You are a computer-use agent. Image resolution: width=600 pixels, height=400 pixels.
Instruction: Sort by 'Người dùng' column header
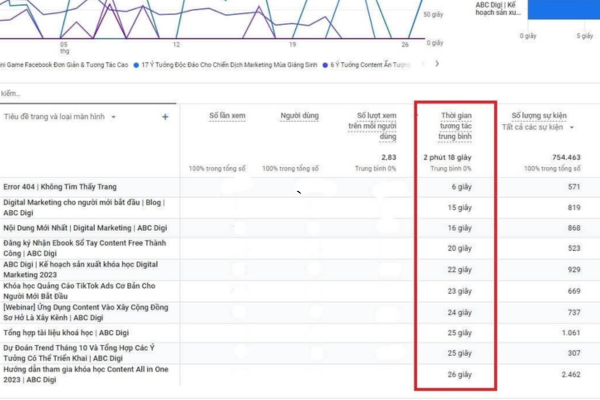point(299,116)
